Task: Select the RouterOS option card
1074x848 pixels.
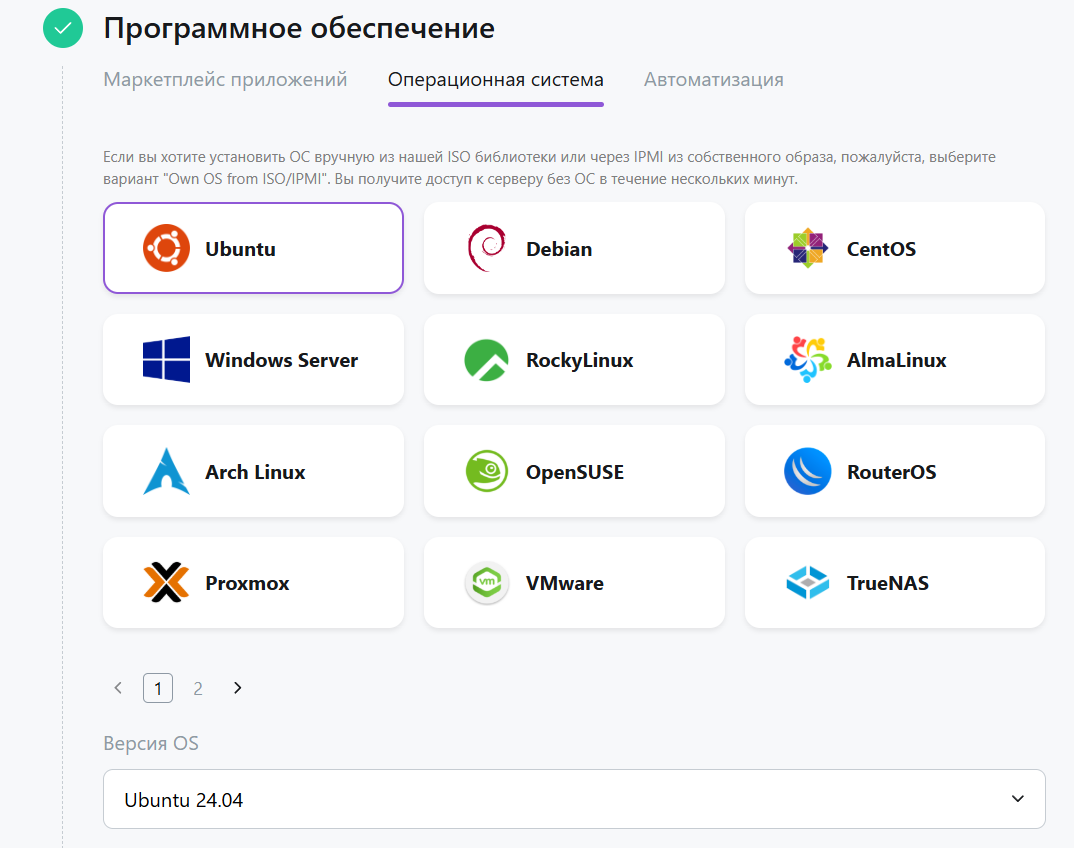Action: pyautogui.click(x=894, y=472)
